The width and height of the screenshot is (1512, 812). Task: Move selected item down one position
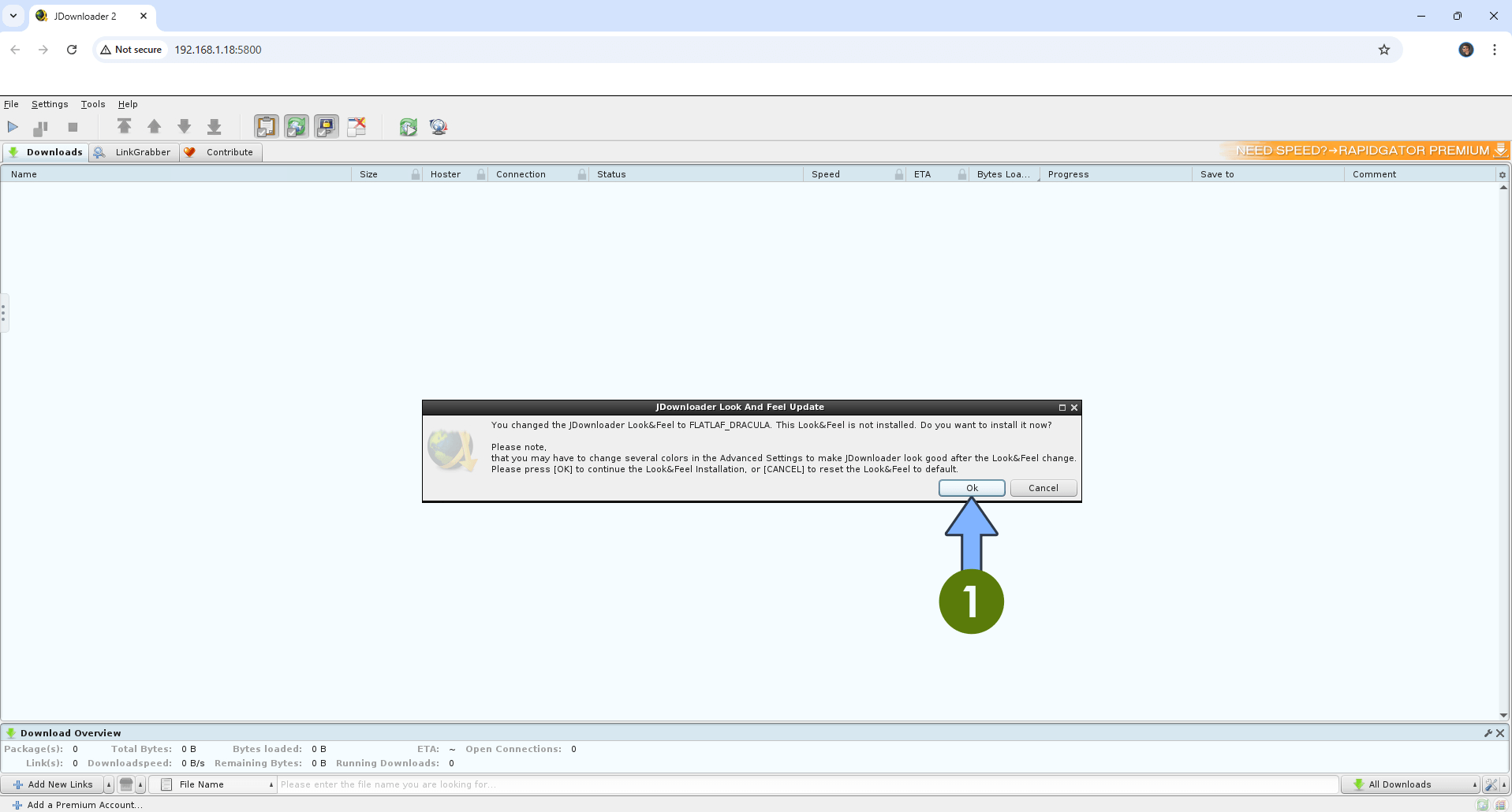(185, 126)
